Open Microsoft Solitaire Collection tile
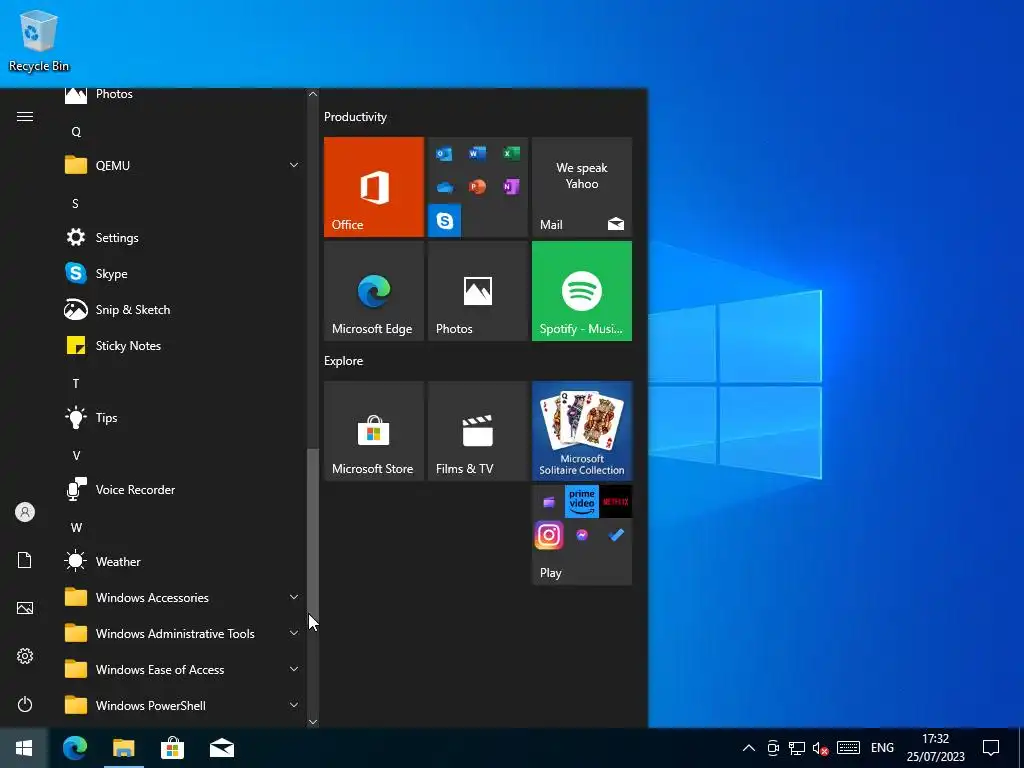 pyautogui.click(x=582, y=431)
